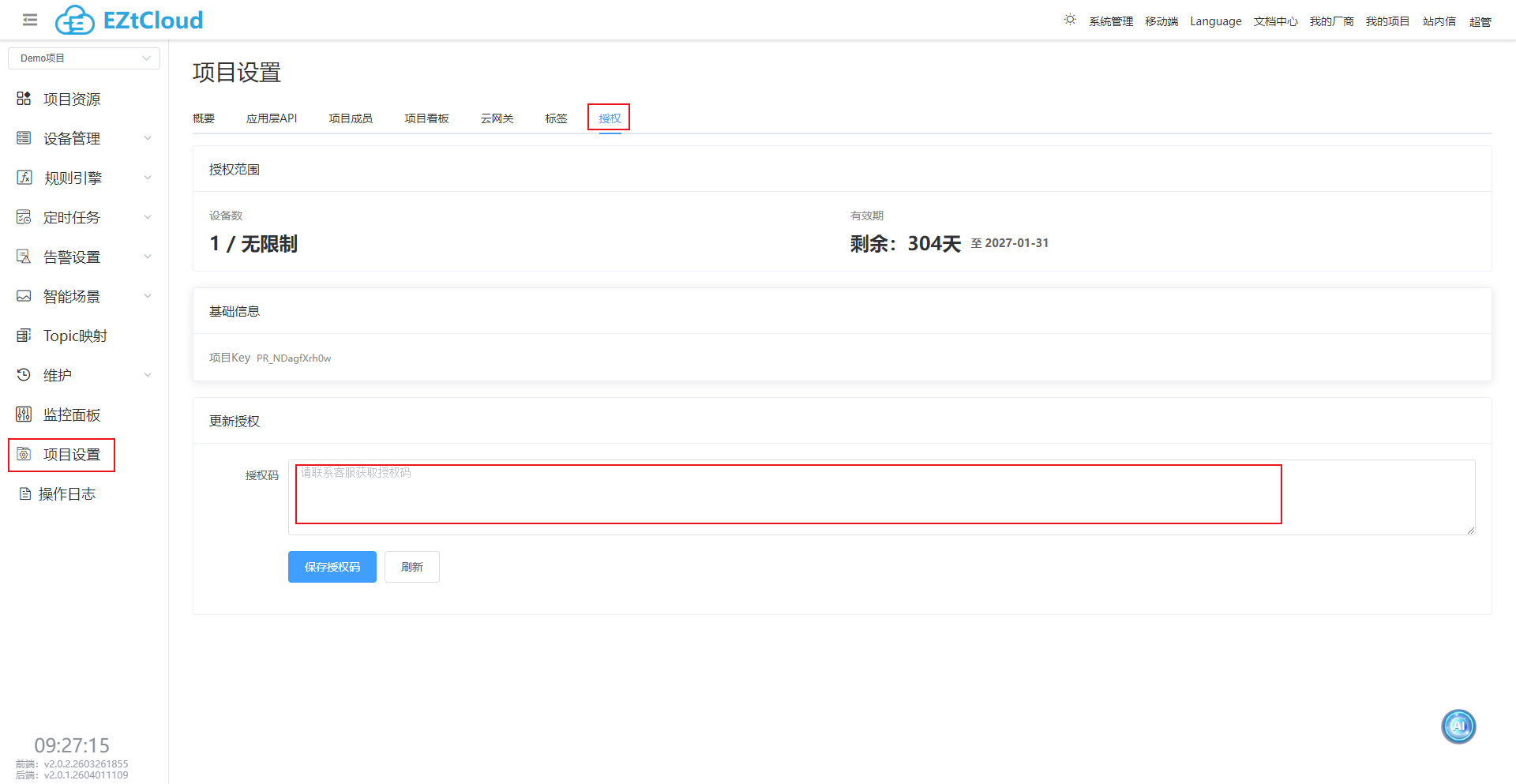
Task: Select the 操作日志 operation log icon
Action: pyautogui.click(x=23, y=493)
